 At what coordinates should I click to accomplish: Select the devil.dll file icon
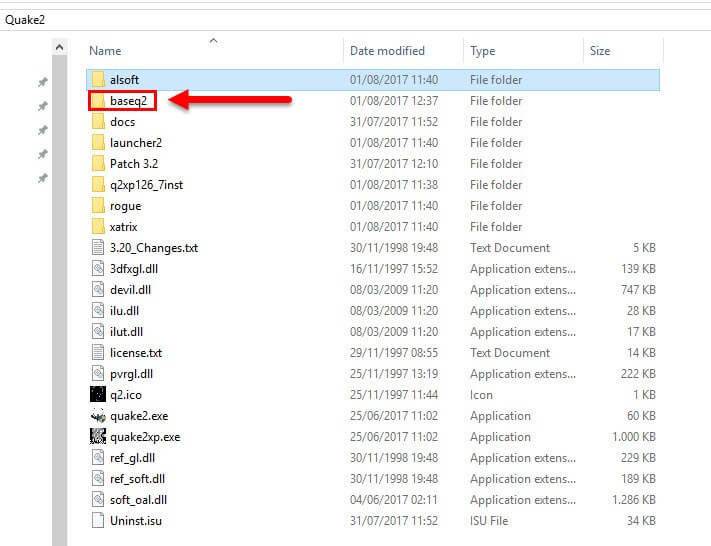pyautogui.click(x=98, y=289)
